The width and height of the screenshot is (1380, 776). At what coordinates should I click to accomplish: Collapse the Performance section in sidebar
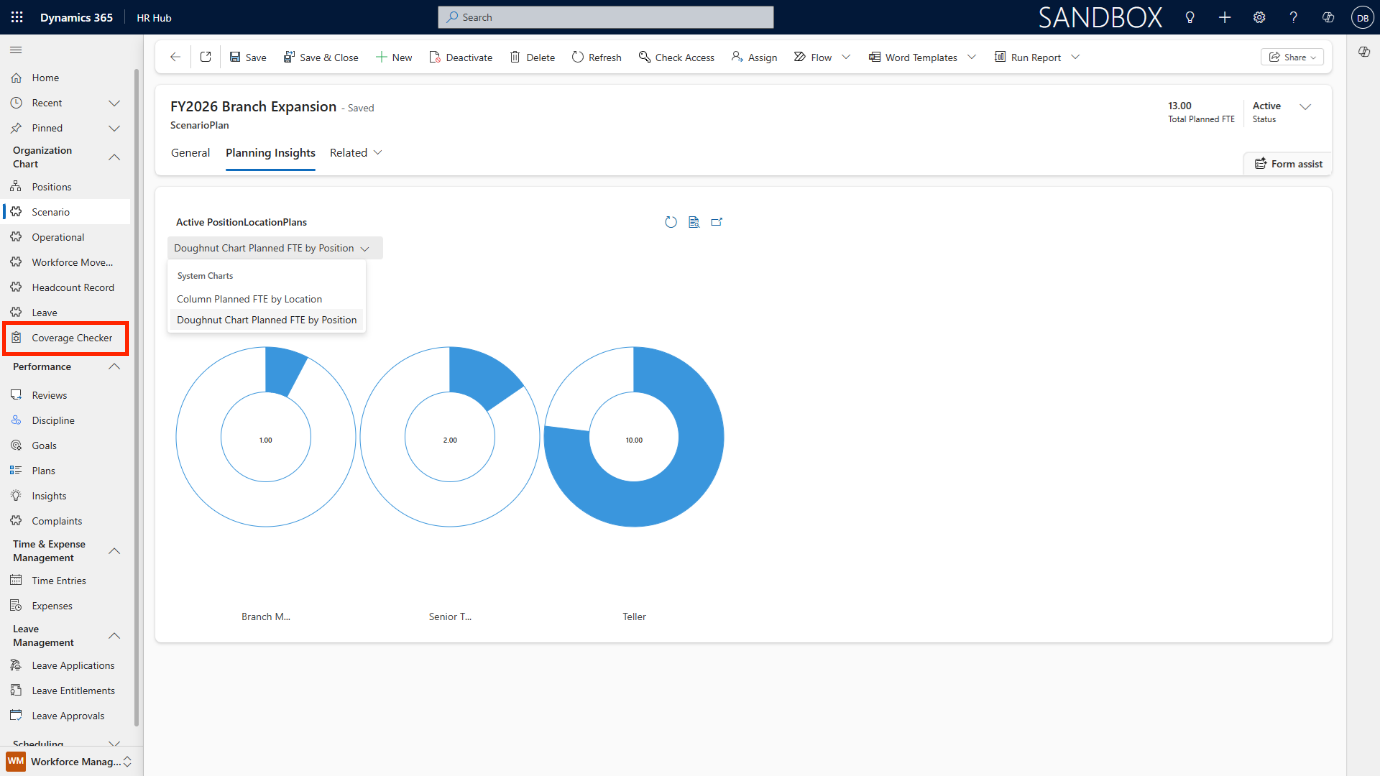(x=114, y=367)
